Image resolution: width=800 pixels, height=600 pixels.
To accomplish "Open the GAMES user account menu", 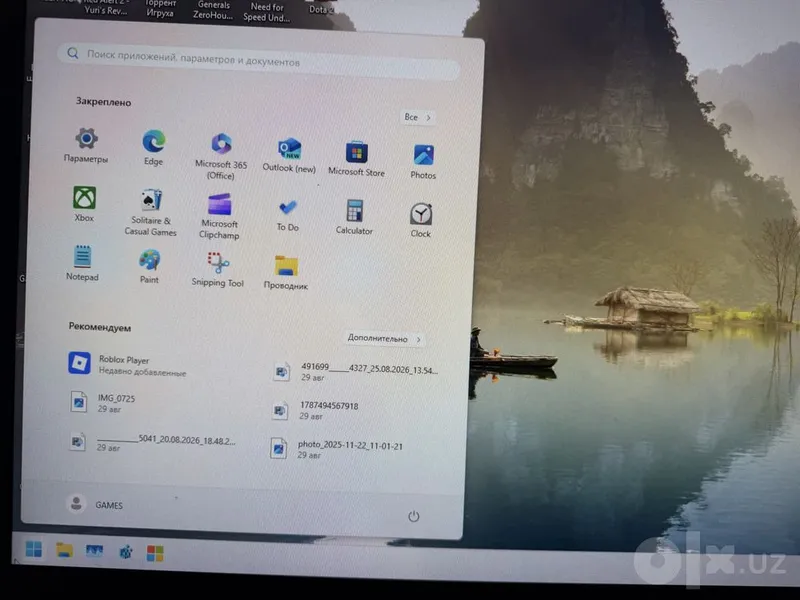I will pyautogui.click(x=95, y=504).
